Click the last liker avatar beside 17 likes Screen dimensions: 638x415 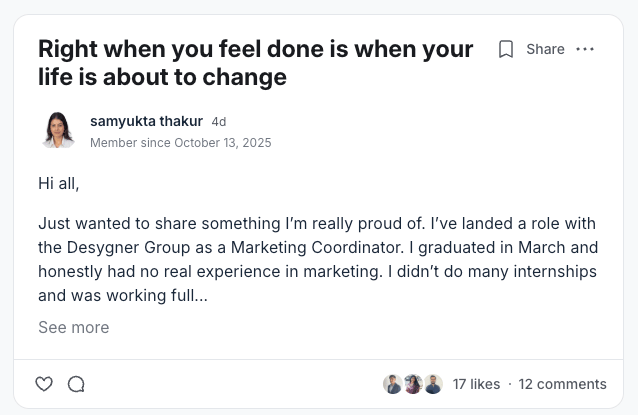click(x=433, y=384)
